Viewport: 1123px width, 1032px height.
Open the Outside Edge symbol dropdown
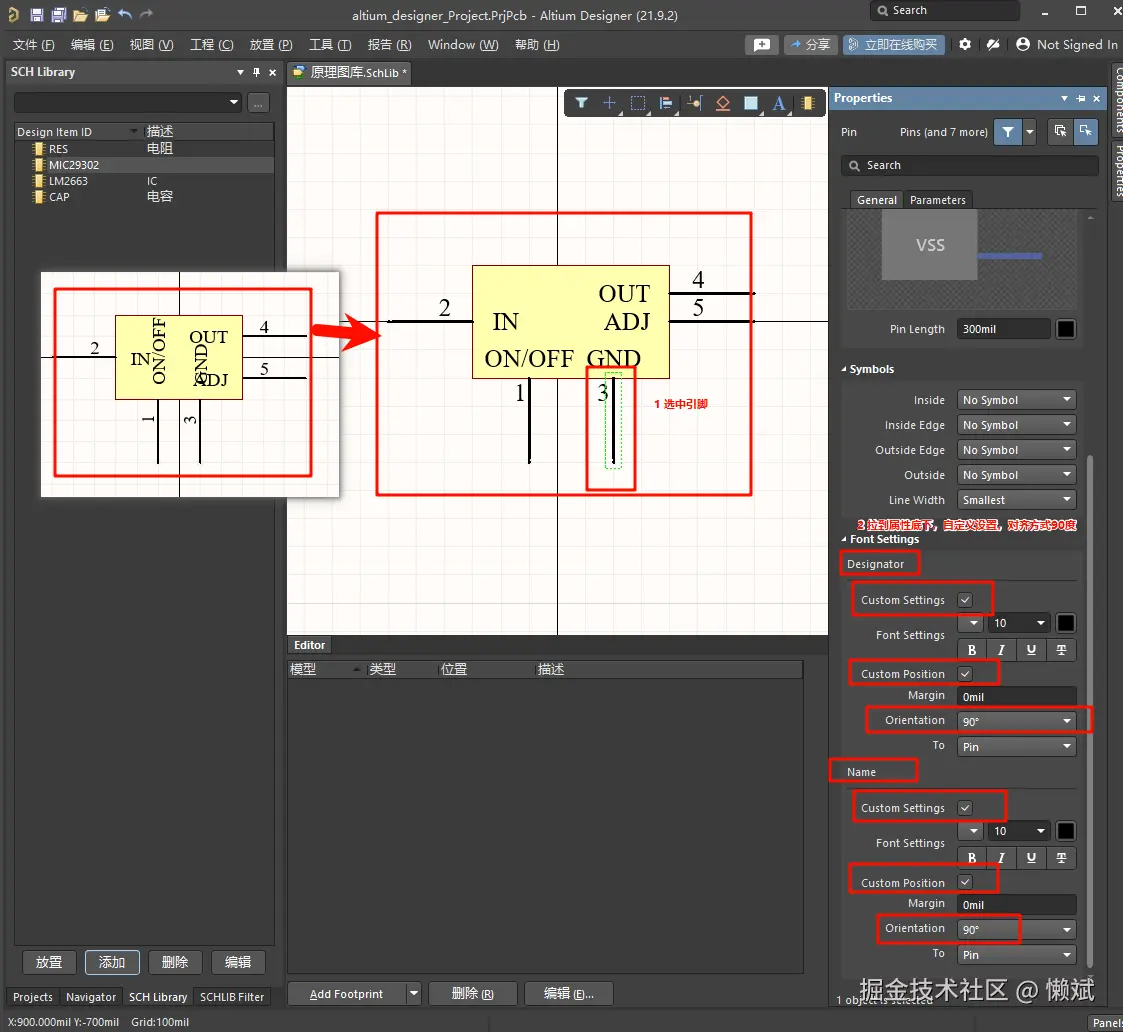(1017, 450)
